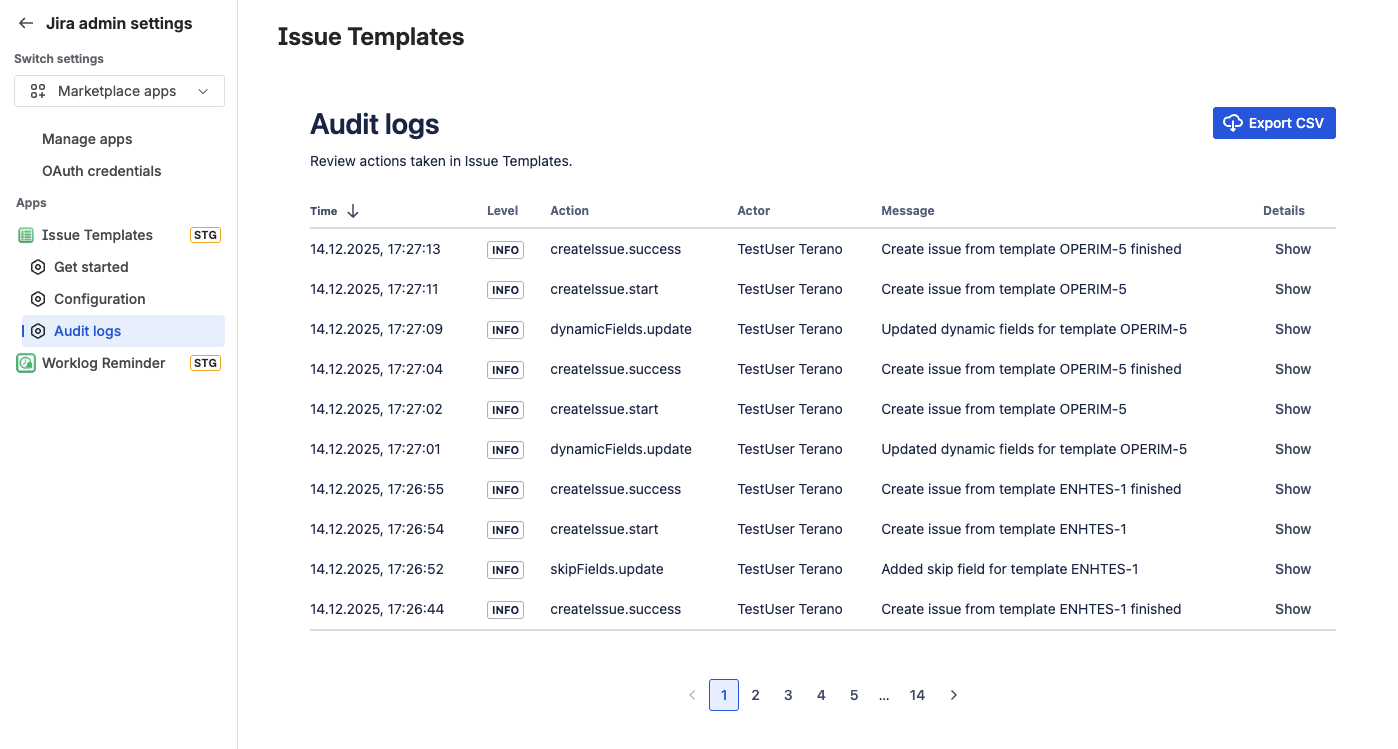Click the back arrow to leave admin settings
Image resolution: width=1398 pixels, height=749 pixels.
pyautogui.click(x=25, y=23)
